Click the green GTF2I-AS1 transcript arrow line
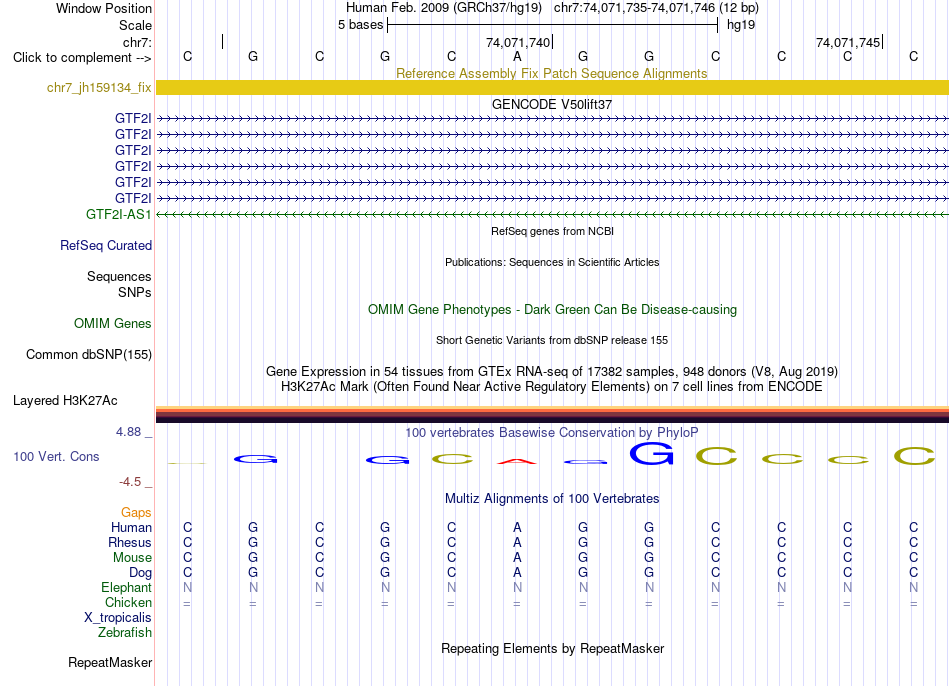Image resolution: width=950 pixels, height=686 pixels. (552, 215)
